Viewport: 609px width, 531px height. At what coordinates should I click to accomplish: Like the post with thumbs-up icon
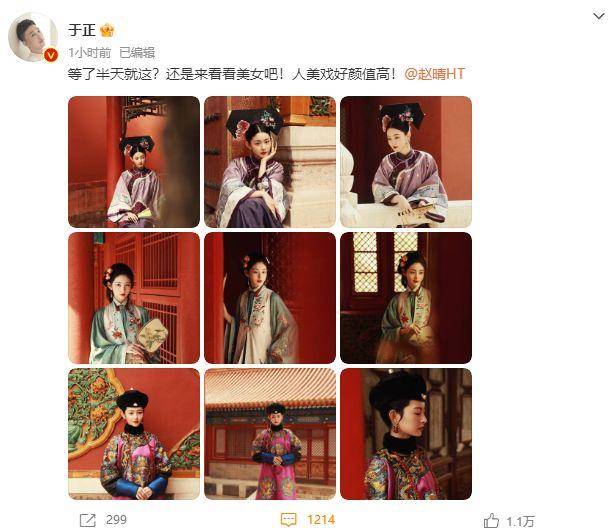tap(491, 520)
